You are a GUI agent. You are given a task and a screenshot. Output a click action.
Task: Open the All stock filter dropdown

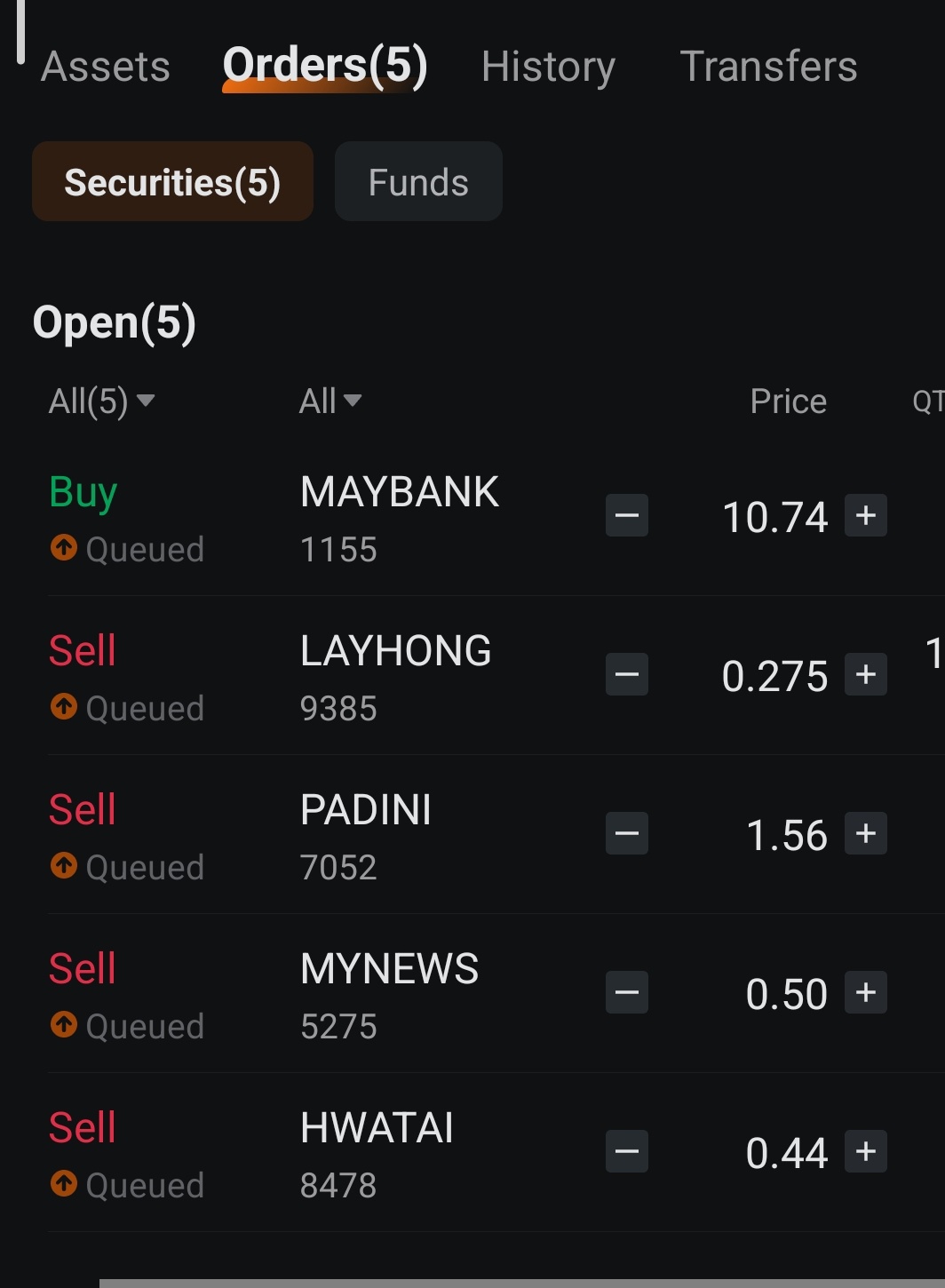(330, 402)
